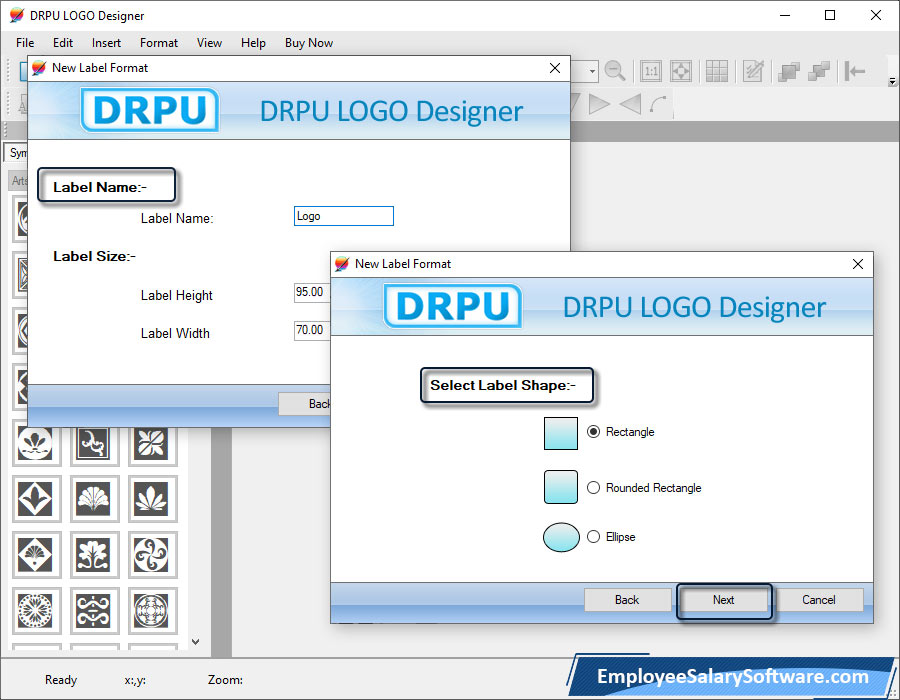Image resolution: width=900 pixels, height=700 pixels.
Task: Expand the toolbar overflow options arrow
Action: (892, 81)
